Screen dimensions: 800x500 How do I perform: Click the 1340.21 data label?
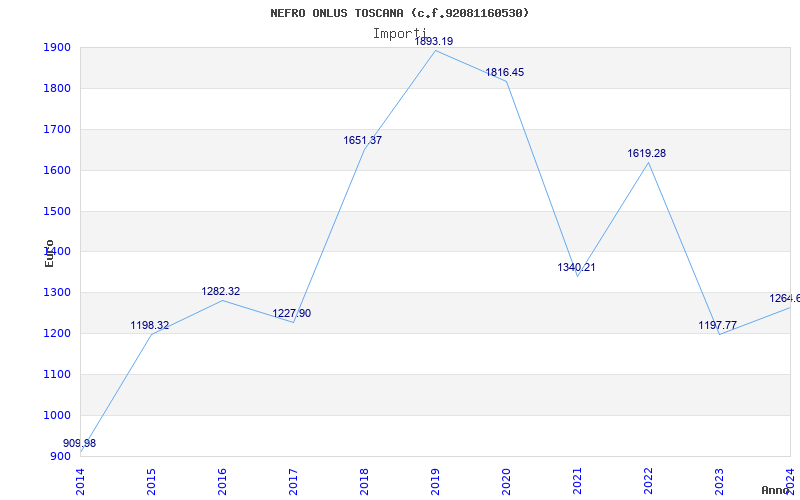click(x=576, y=267)
